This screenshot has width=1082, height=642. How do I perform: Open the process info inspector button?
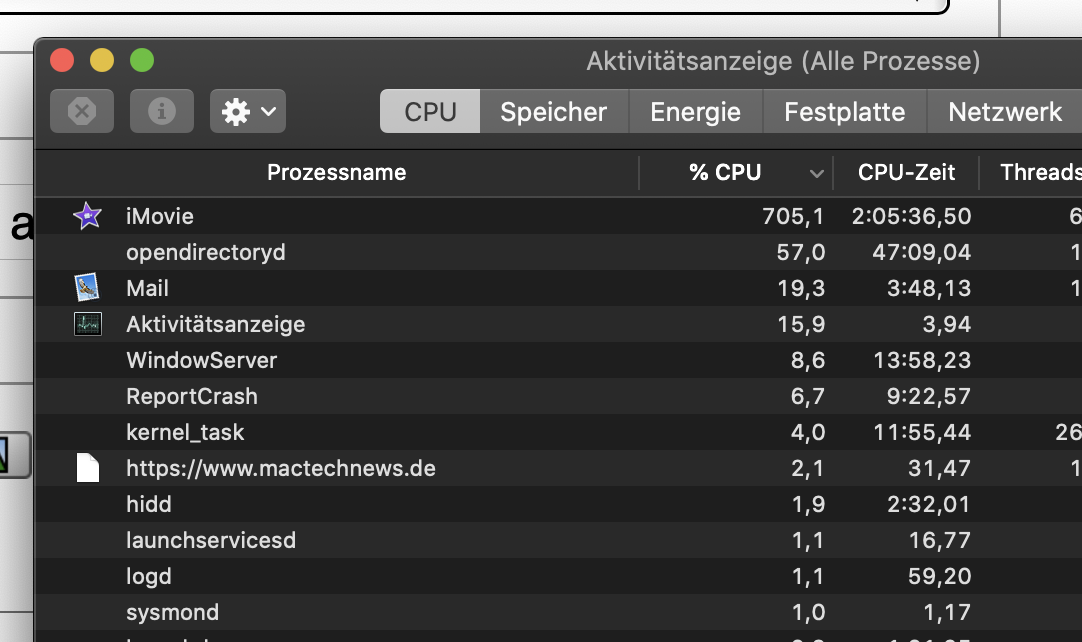tap(162, 111)
